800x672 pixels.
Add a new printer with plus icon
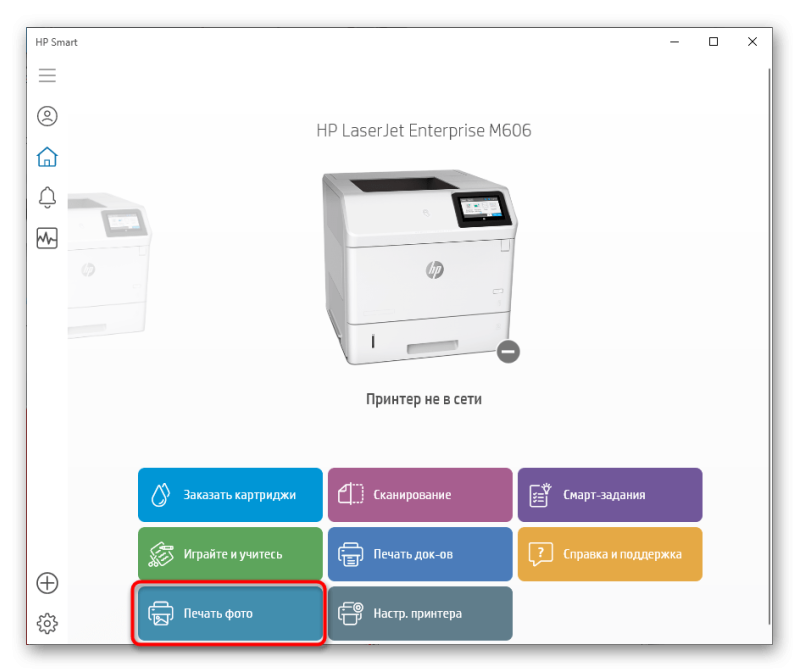(x=47, y=583)
